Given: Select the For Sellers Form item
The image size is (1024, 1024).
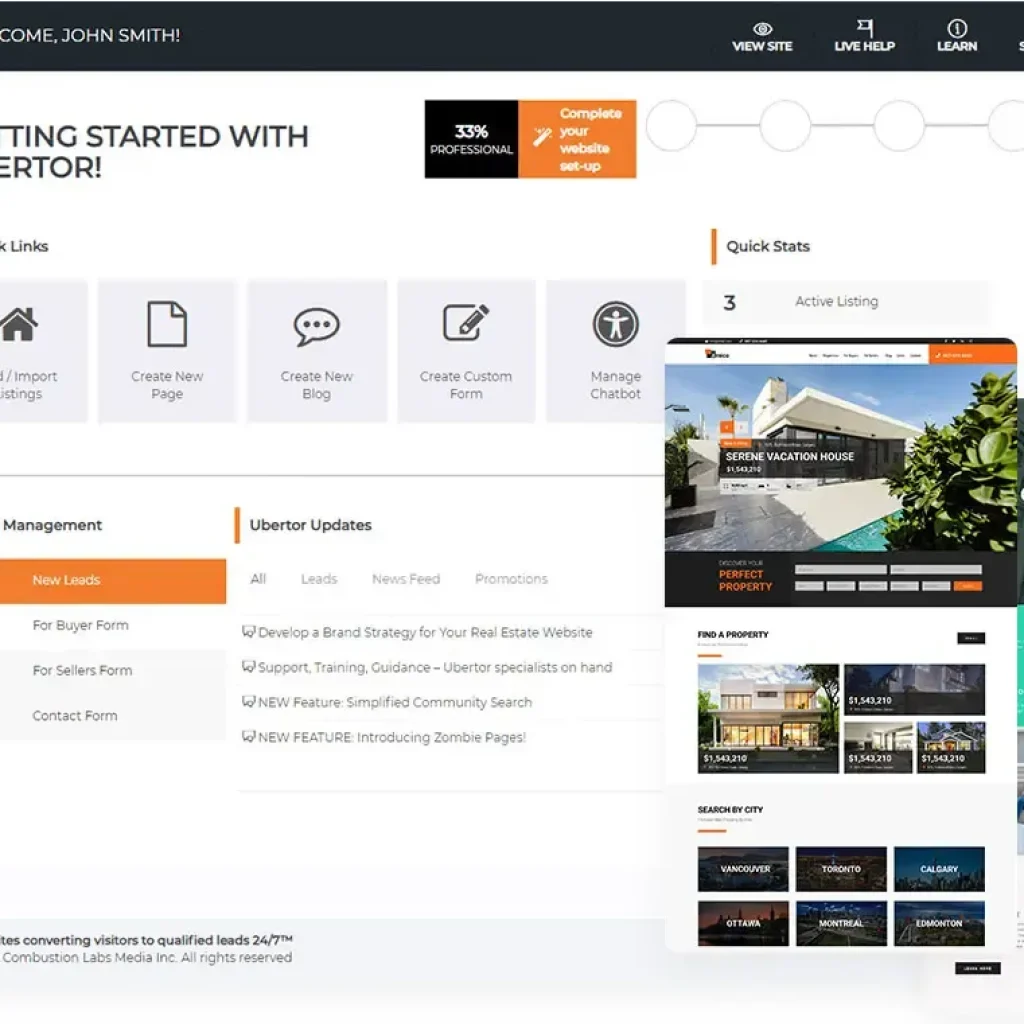Looking at the screenshot, I should point(82,670).
